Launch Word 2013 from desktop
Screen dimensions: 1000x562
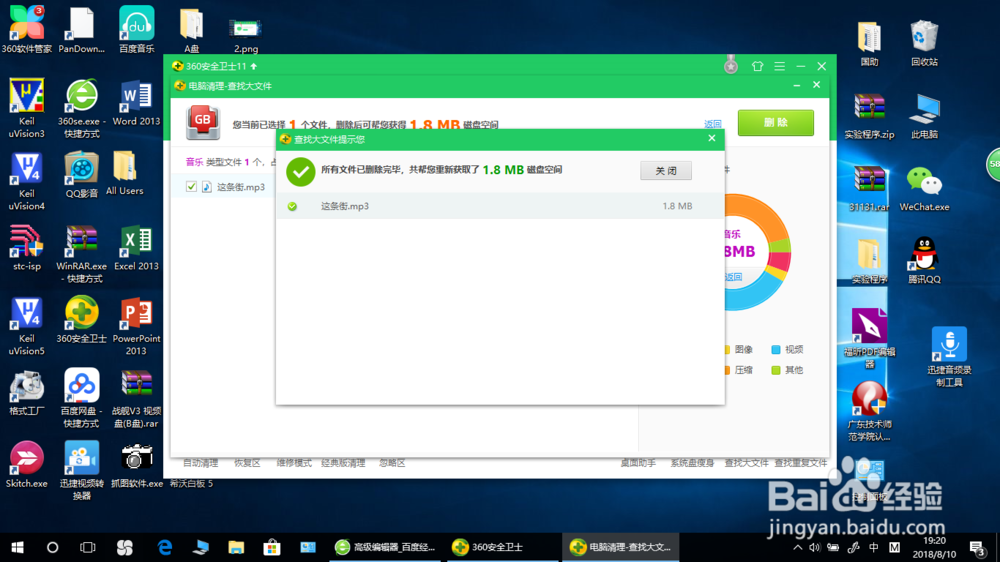[x=136, y=103]
